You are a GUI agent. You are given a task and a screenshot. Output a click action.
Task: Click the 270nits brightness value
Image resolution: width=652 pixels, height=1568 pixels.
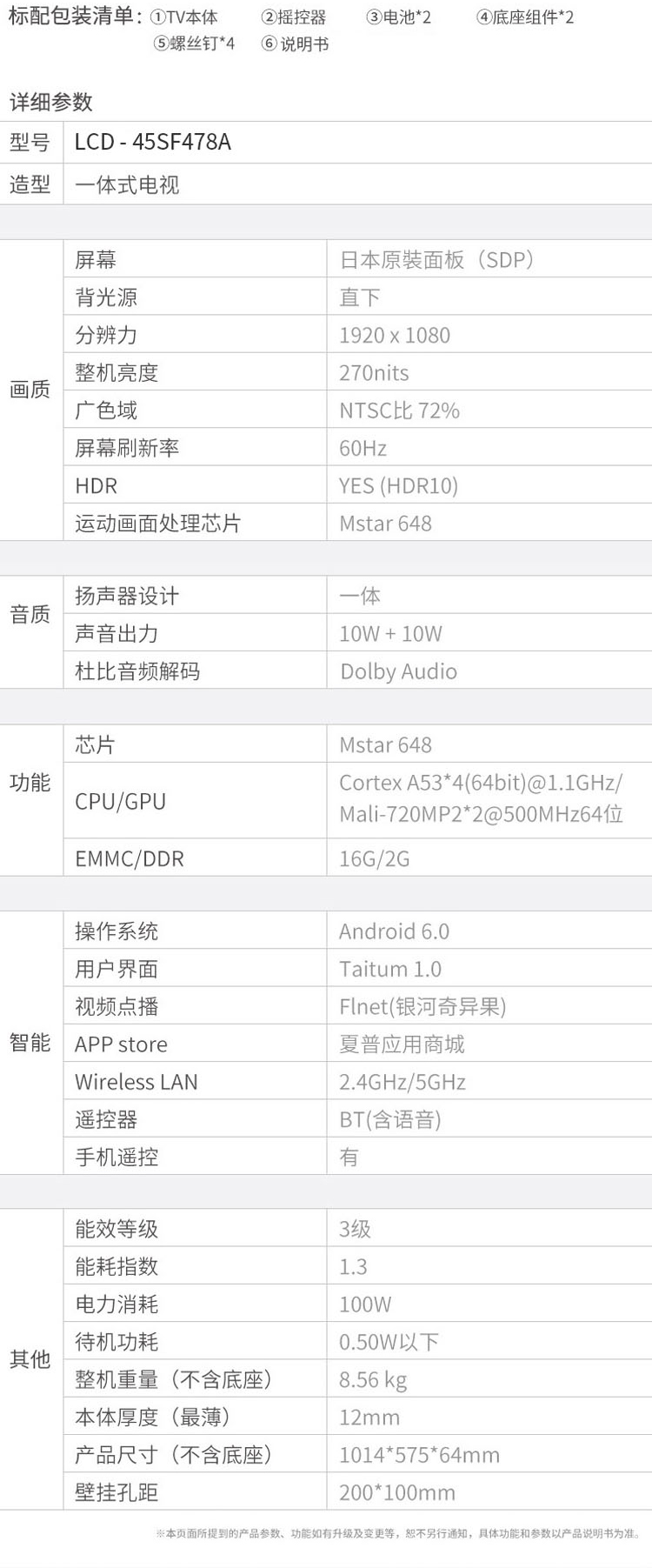click(x=374, y=372)
